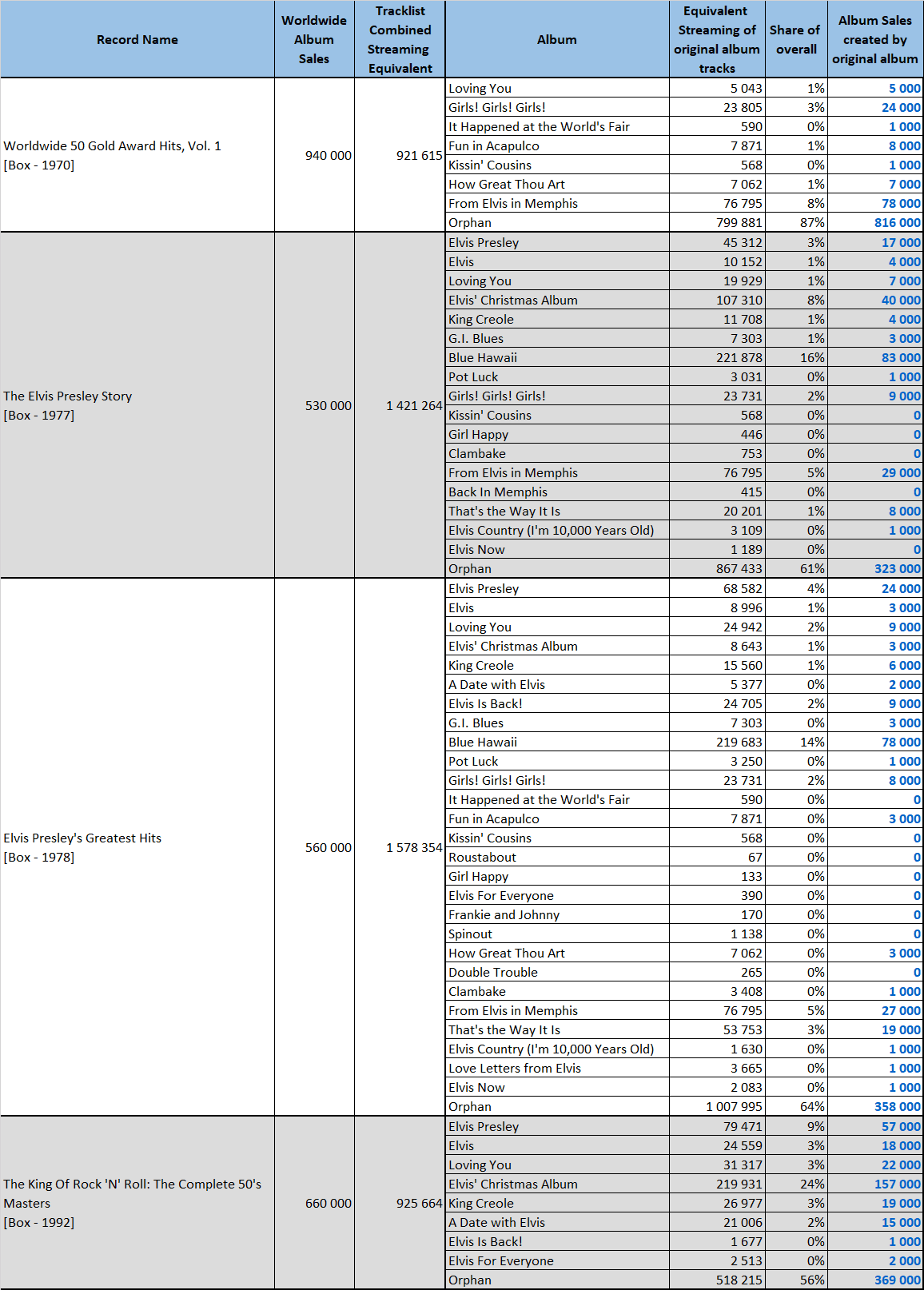
Task: Select the "Worldwide 50 Gold Award Hits, Vol. 1" record cell
Action: (137, 155)
